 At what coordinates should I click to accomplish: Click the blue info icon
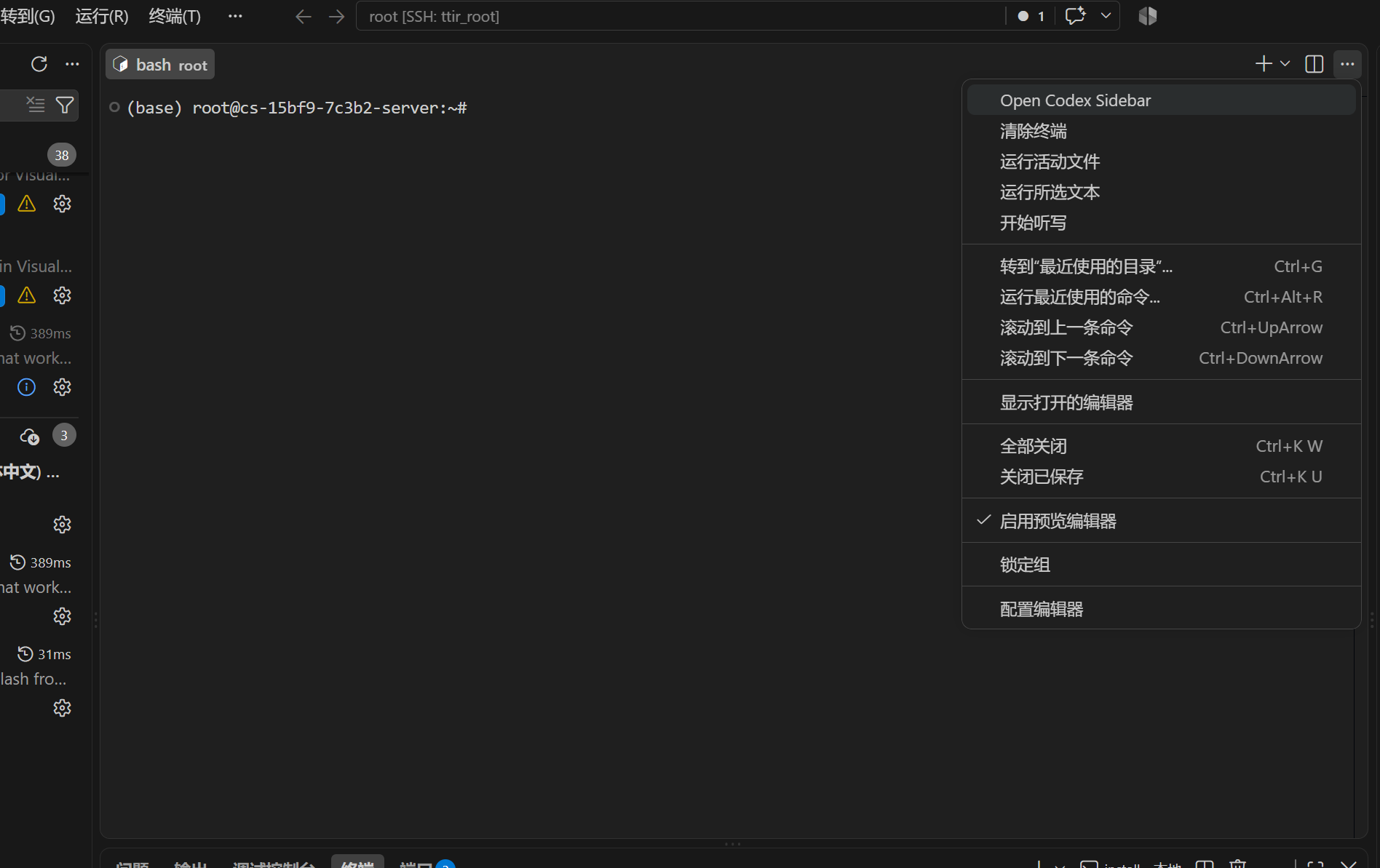pos(26,387)
